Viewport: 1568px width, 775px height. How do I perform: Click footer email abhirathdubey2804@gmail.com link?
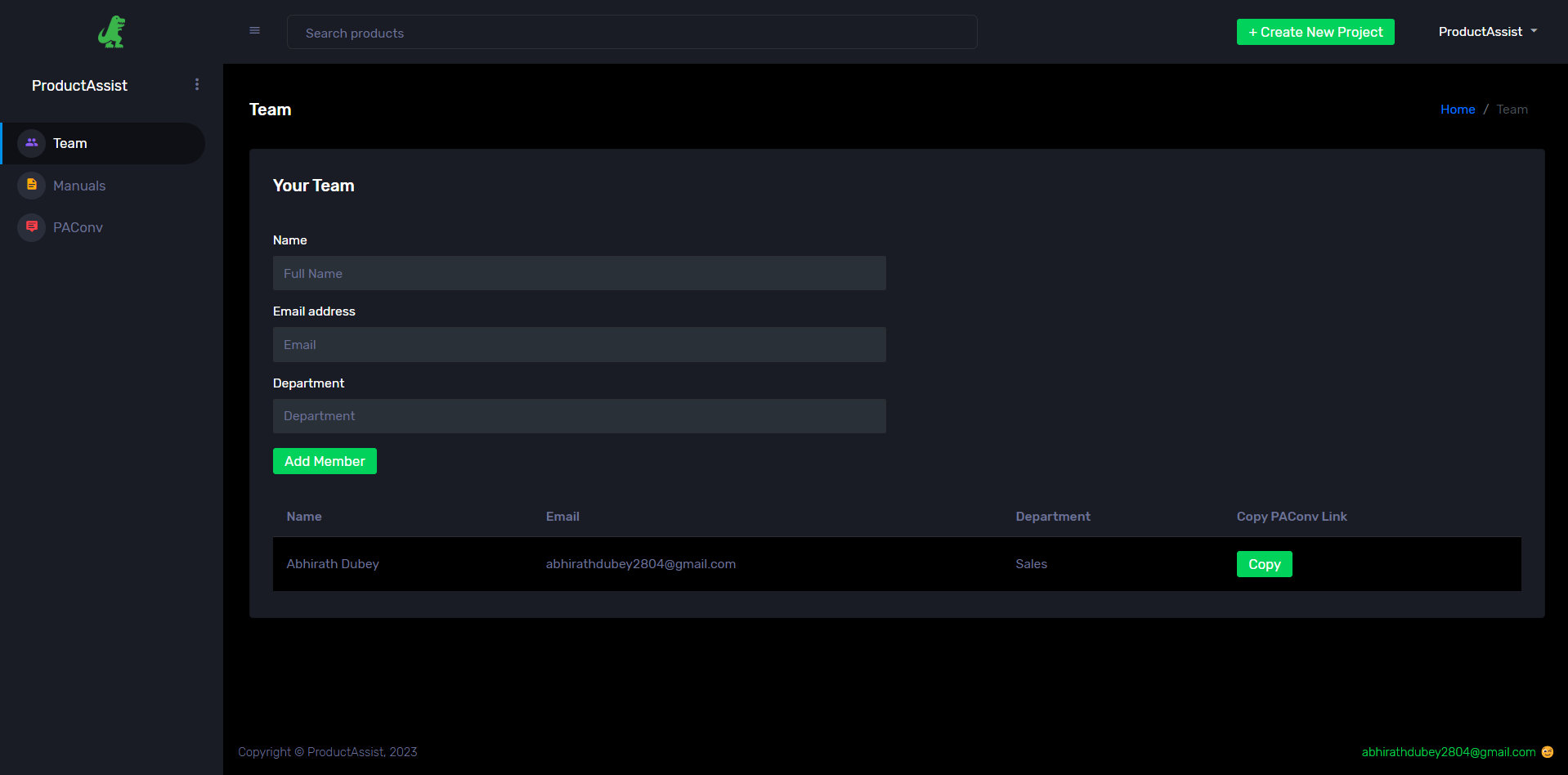pos(1449,752)
